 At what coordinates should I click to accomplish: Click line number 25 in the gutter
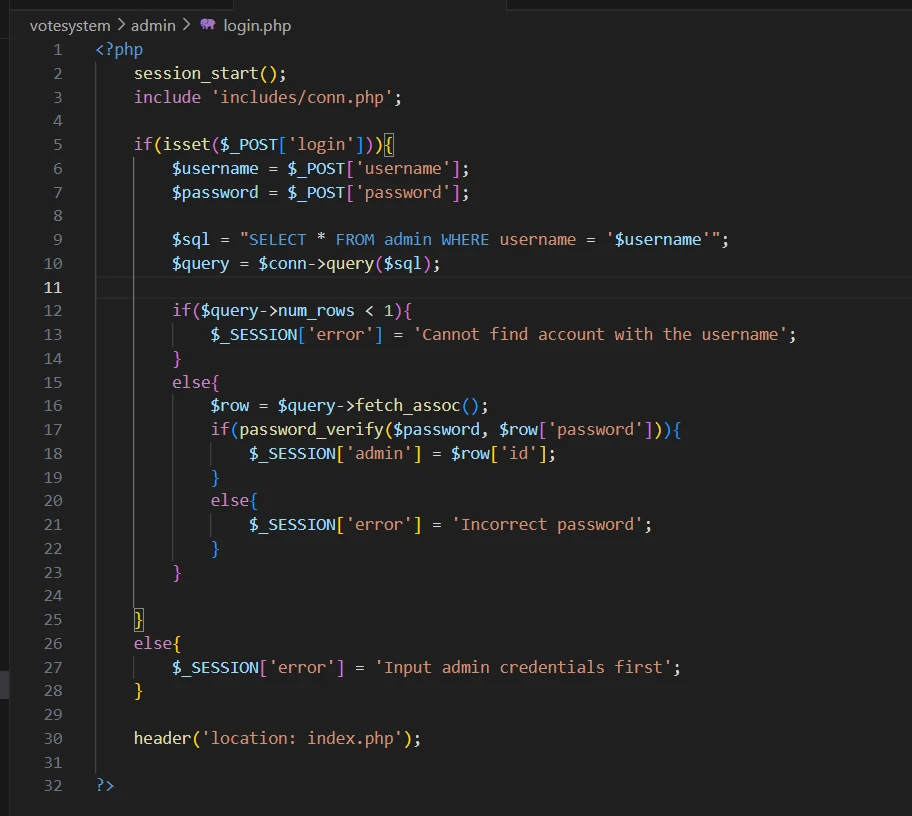point(53,620)
